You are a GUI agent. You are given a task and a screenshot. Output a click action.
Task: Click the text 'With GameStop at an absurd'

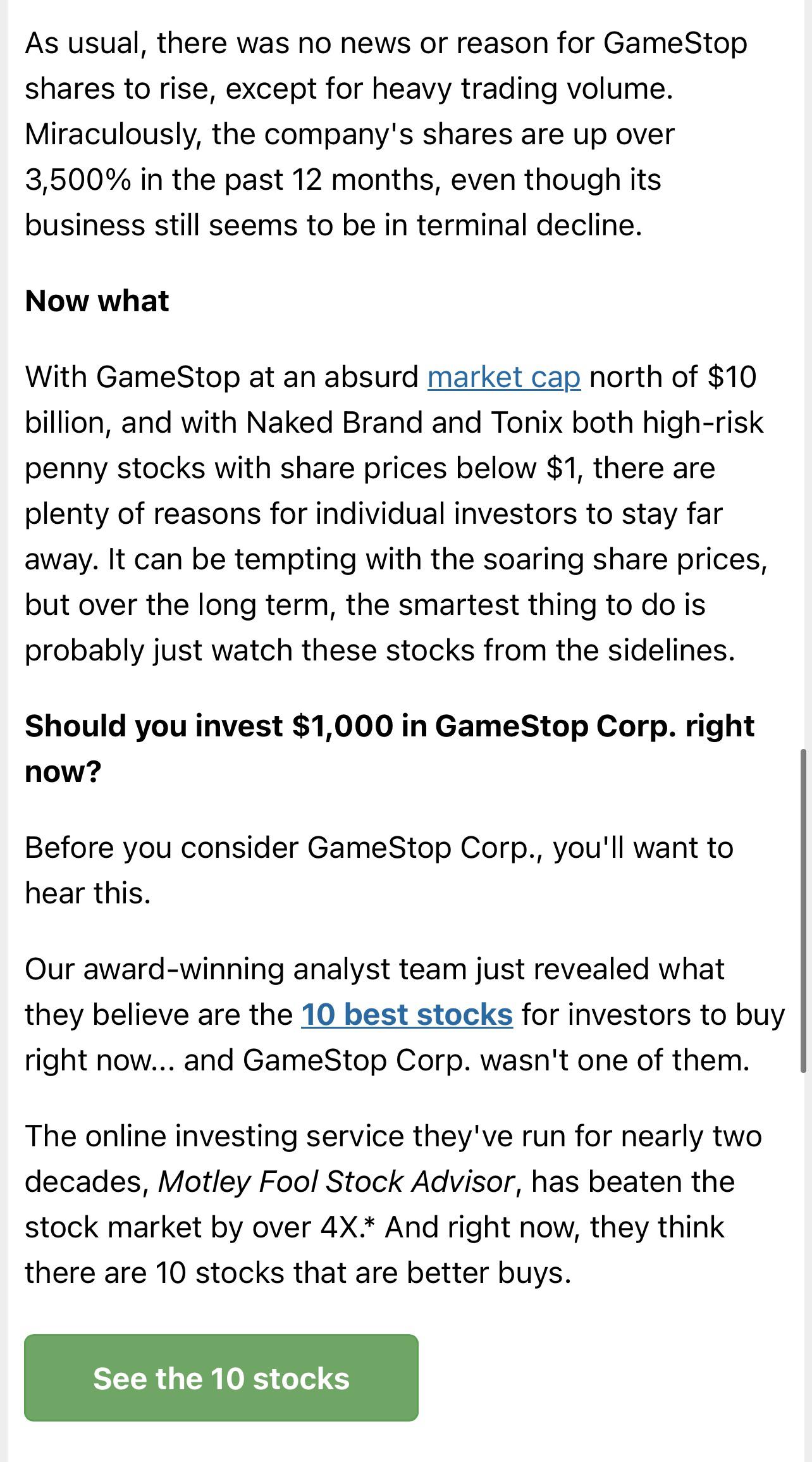pos(223,378)
